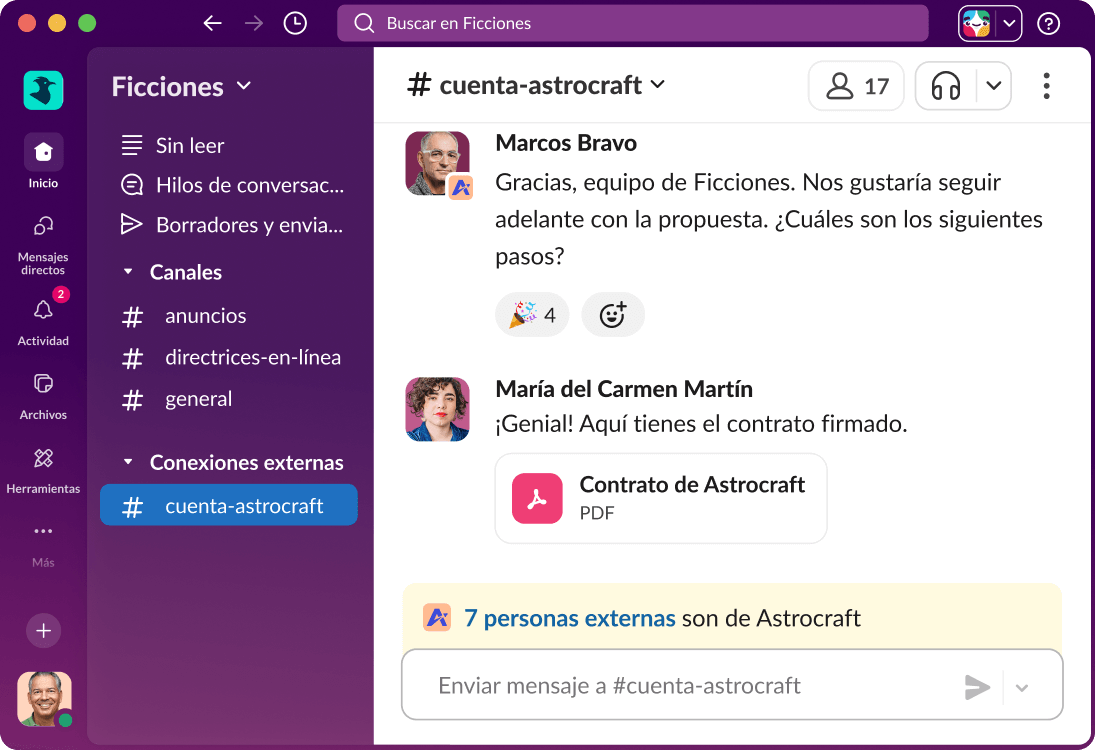Add a reaction with the emoji-plus icon
The width and height of the screenshot is (1095, 750).
point(613,314)
